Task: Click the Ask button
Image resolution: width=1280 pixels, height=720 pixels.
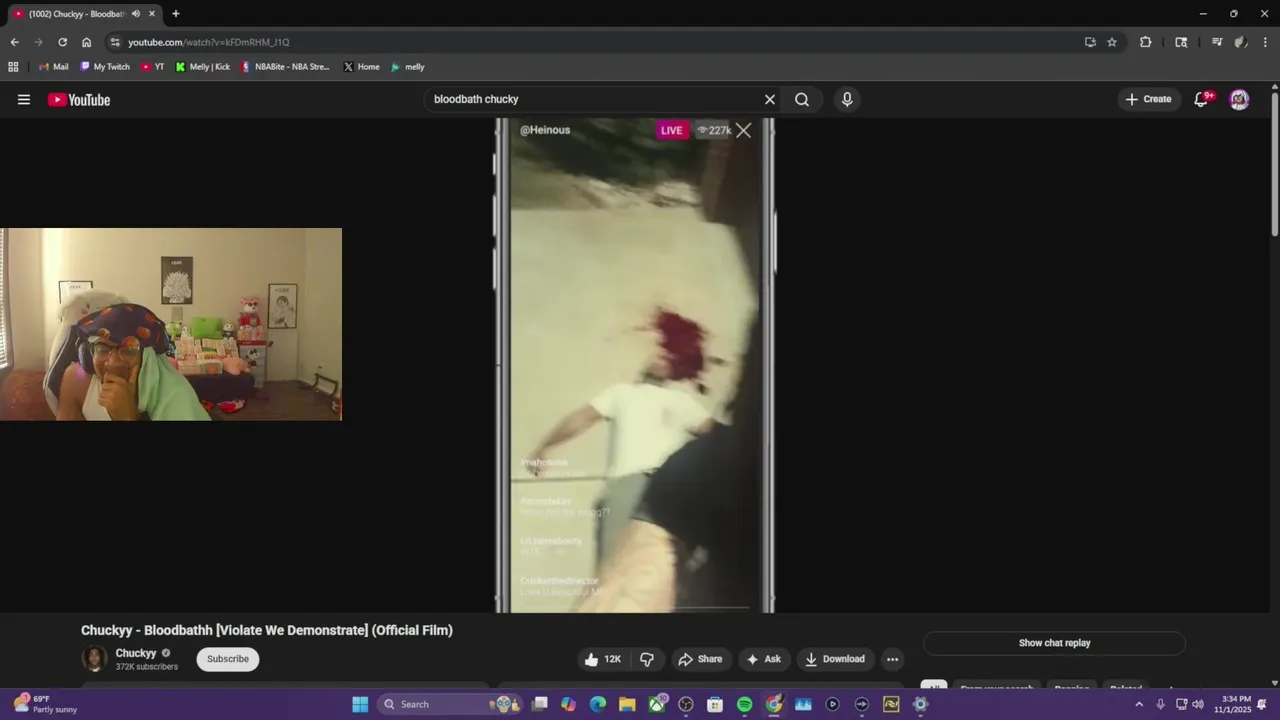Action: [x=762, y=659]
